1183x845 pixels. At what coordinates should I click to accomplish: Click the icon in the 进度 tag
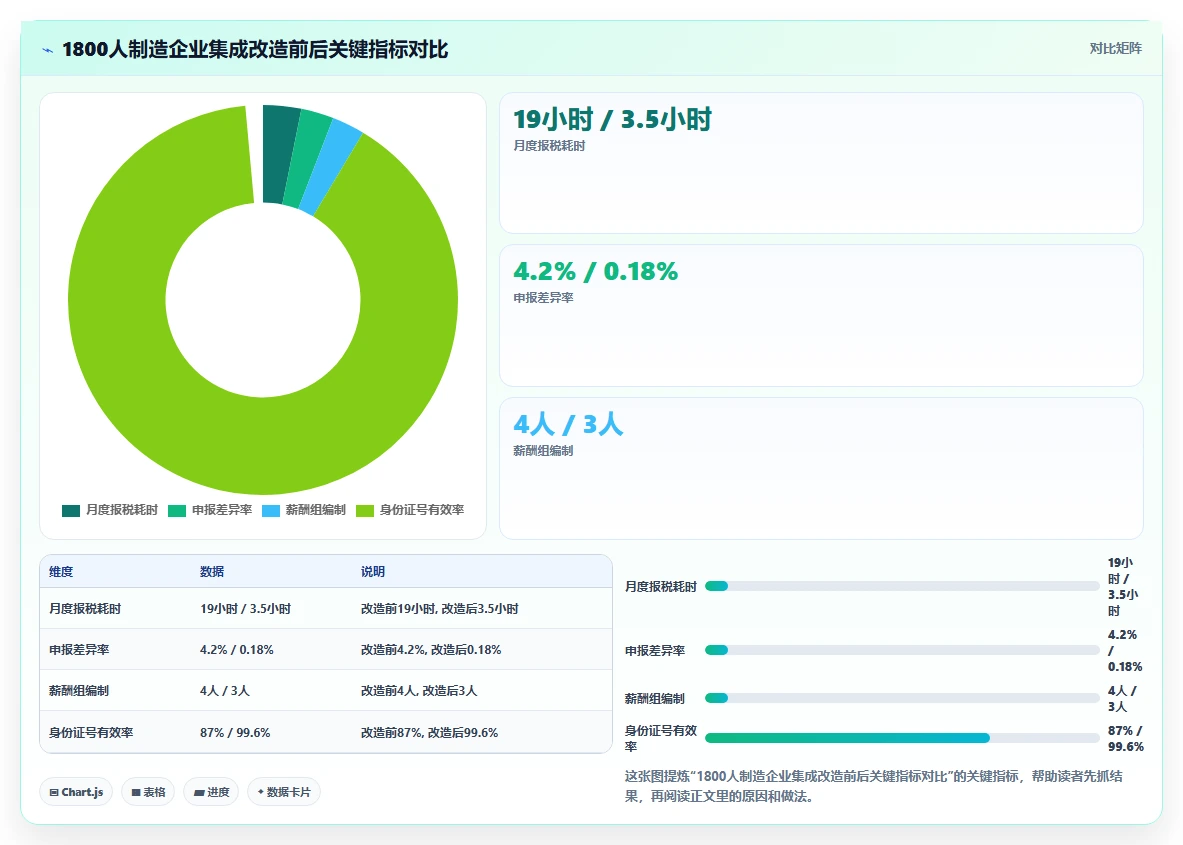(x=198, y=792)
